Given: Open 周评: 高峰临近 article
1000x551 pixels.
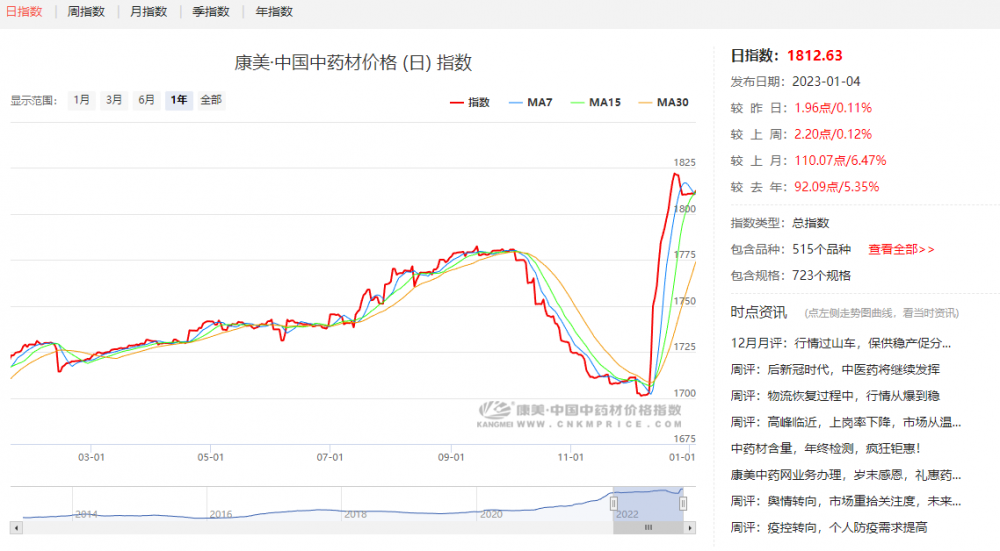Looking at the screenshot, I should 846,422.
